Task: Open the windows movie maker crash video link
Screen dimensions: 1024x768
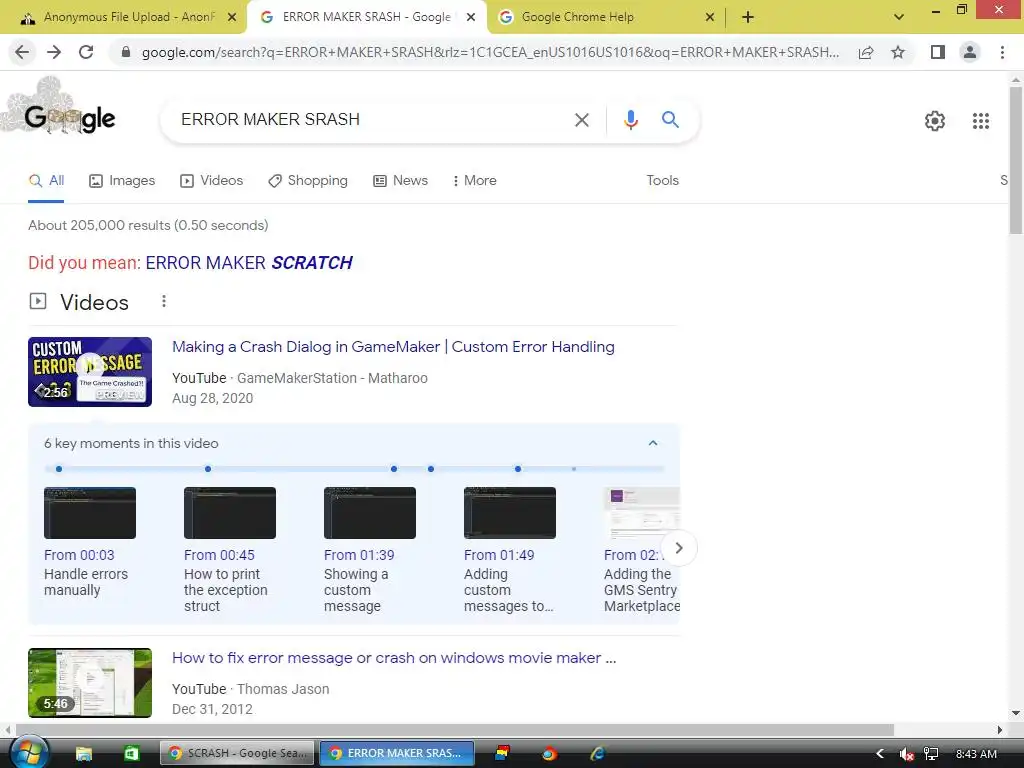Action: [394, 658]
